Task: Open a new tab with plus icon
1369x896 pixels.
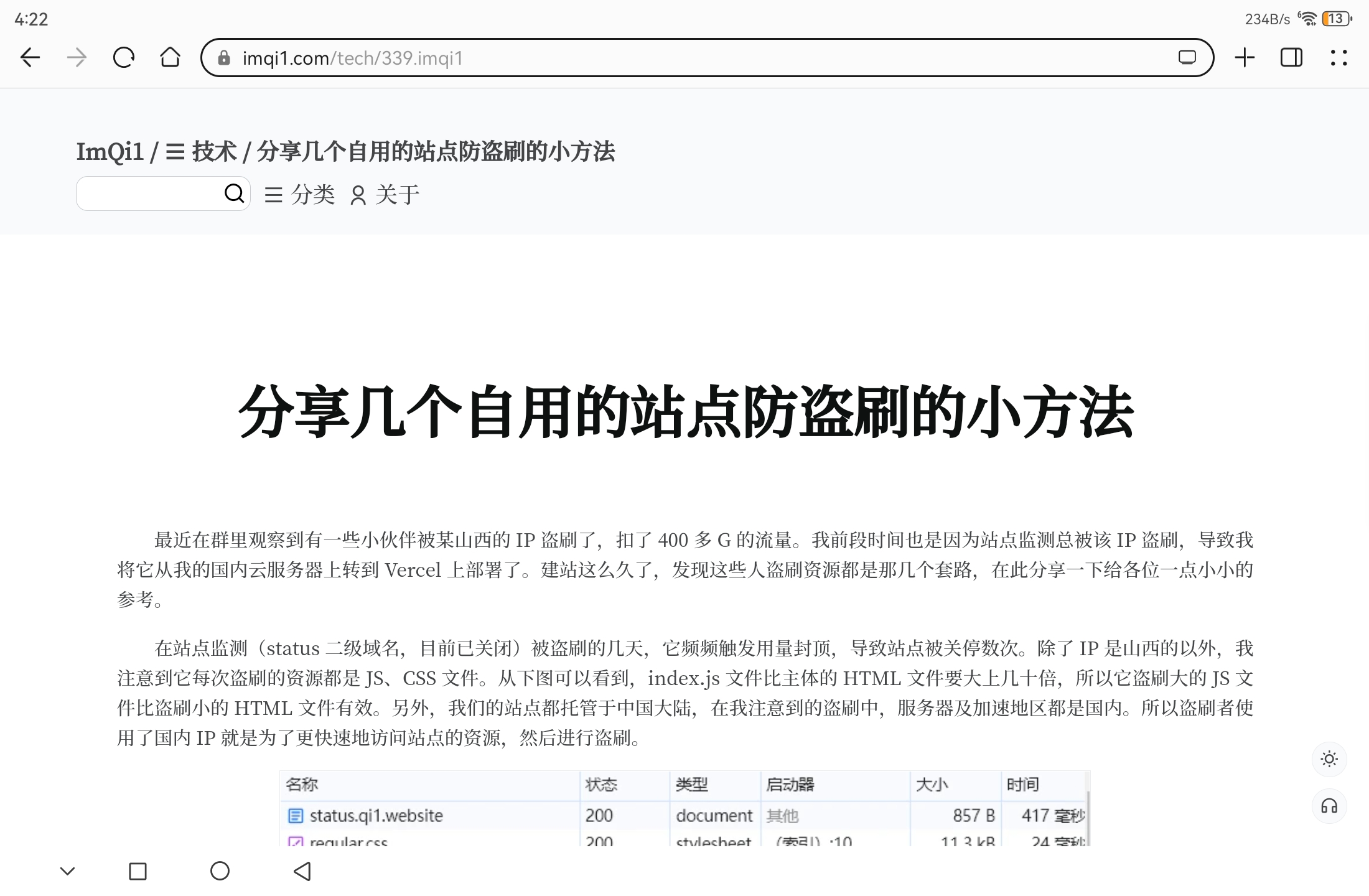Action: click(1245, 58)
